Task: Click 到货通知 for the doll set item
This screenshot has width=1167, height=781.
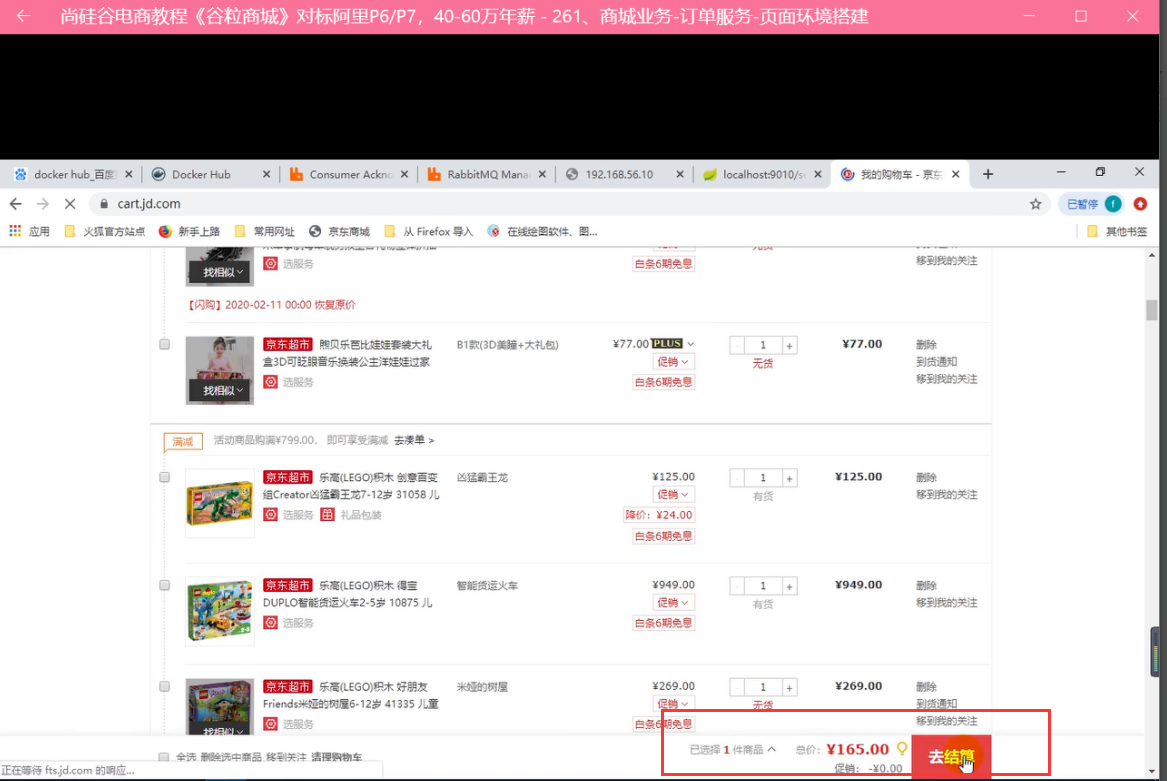Action: [x=936, y=362]
